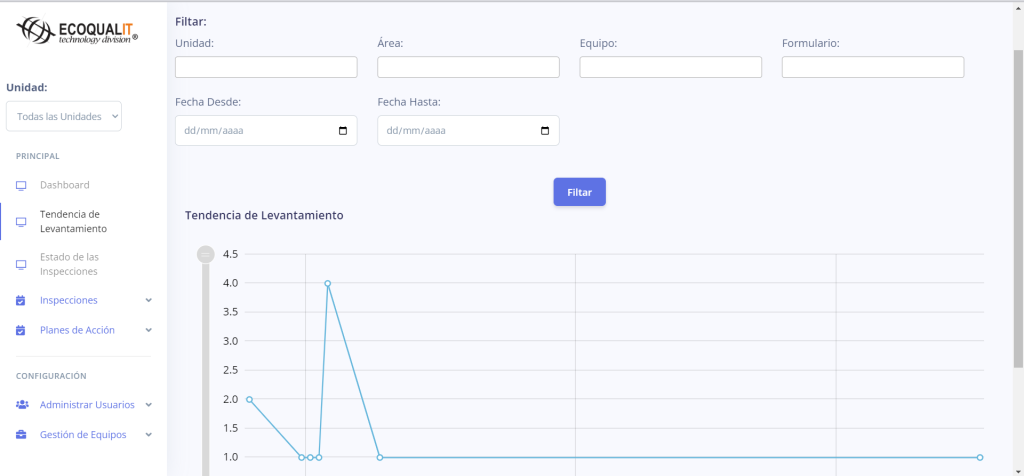
Task: Expand the Inspecciones submenu chevron
Action: [x=148, y=300]
